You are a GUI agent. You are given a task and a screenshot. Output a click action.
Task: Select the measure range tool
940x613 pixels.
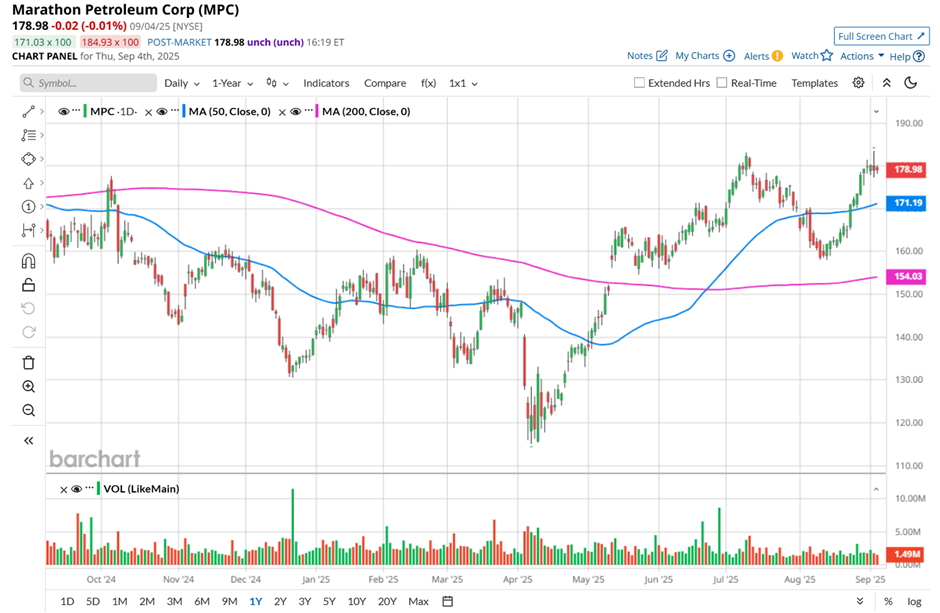pos(28,230)
